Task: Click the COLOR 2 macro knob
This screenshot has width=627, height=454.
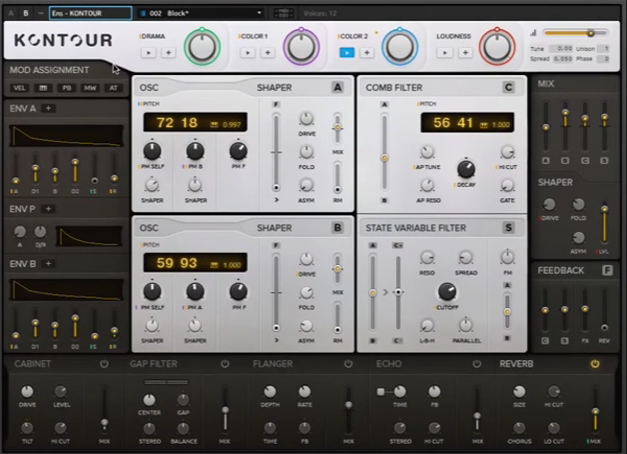Action: pos(399,47)
